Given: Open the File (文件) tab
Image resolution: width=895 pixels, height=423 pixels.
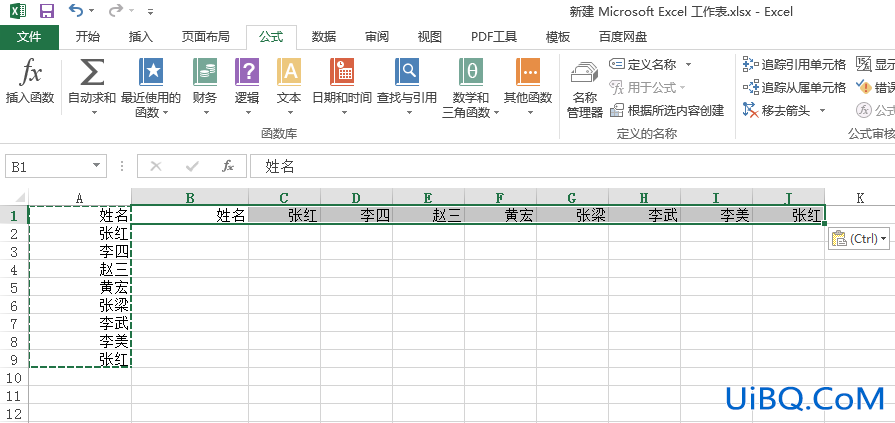Looking at the screenshot, I should 29,37.
